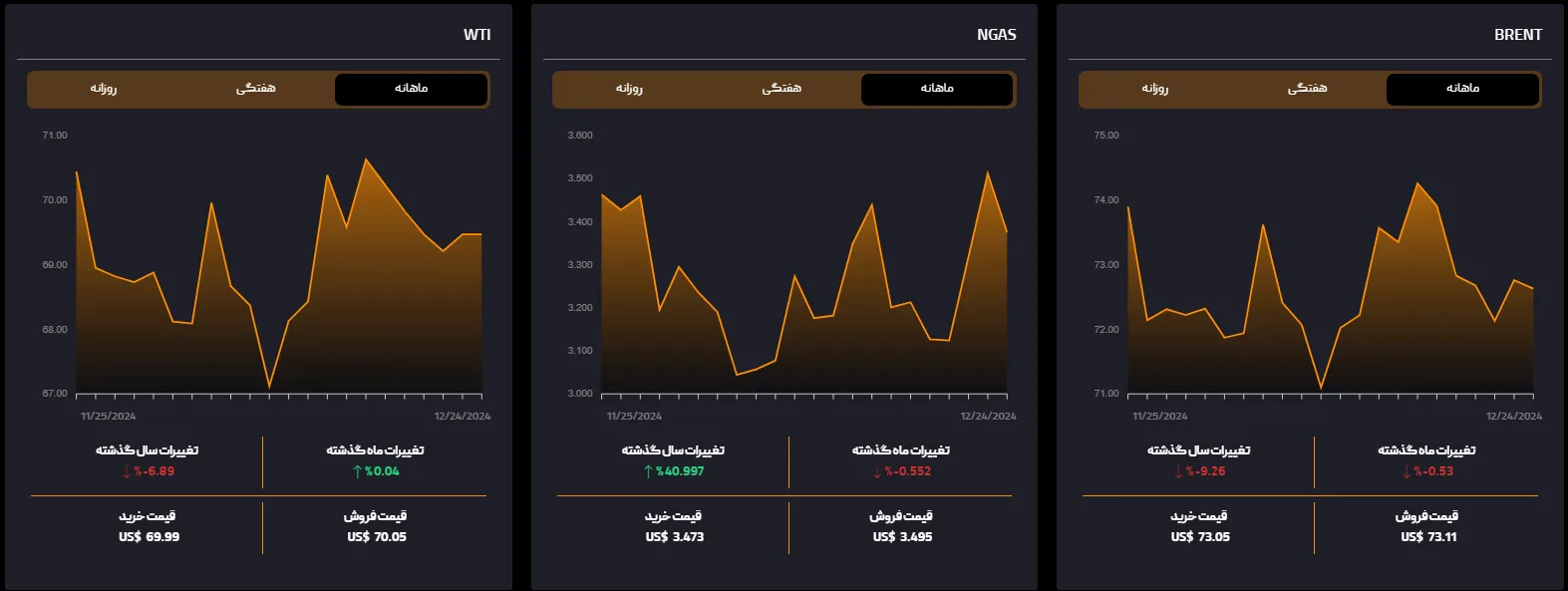Click the NGAS buy price US$ 3.473
Screen dimensions: 1568x591
[x=675, y=537]
